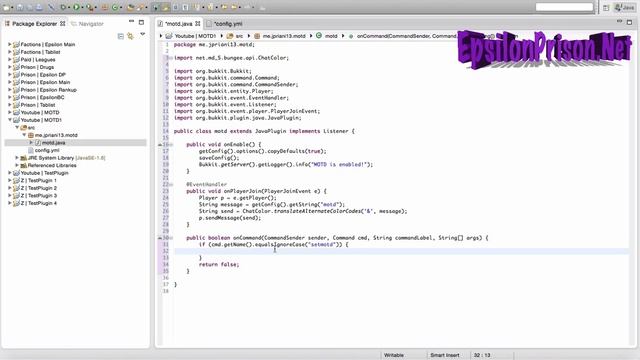
Task: Close the Package Explorer view tab
Action: [62, 24]
